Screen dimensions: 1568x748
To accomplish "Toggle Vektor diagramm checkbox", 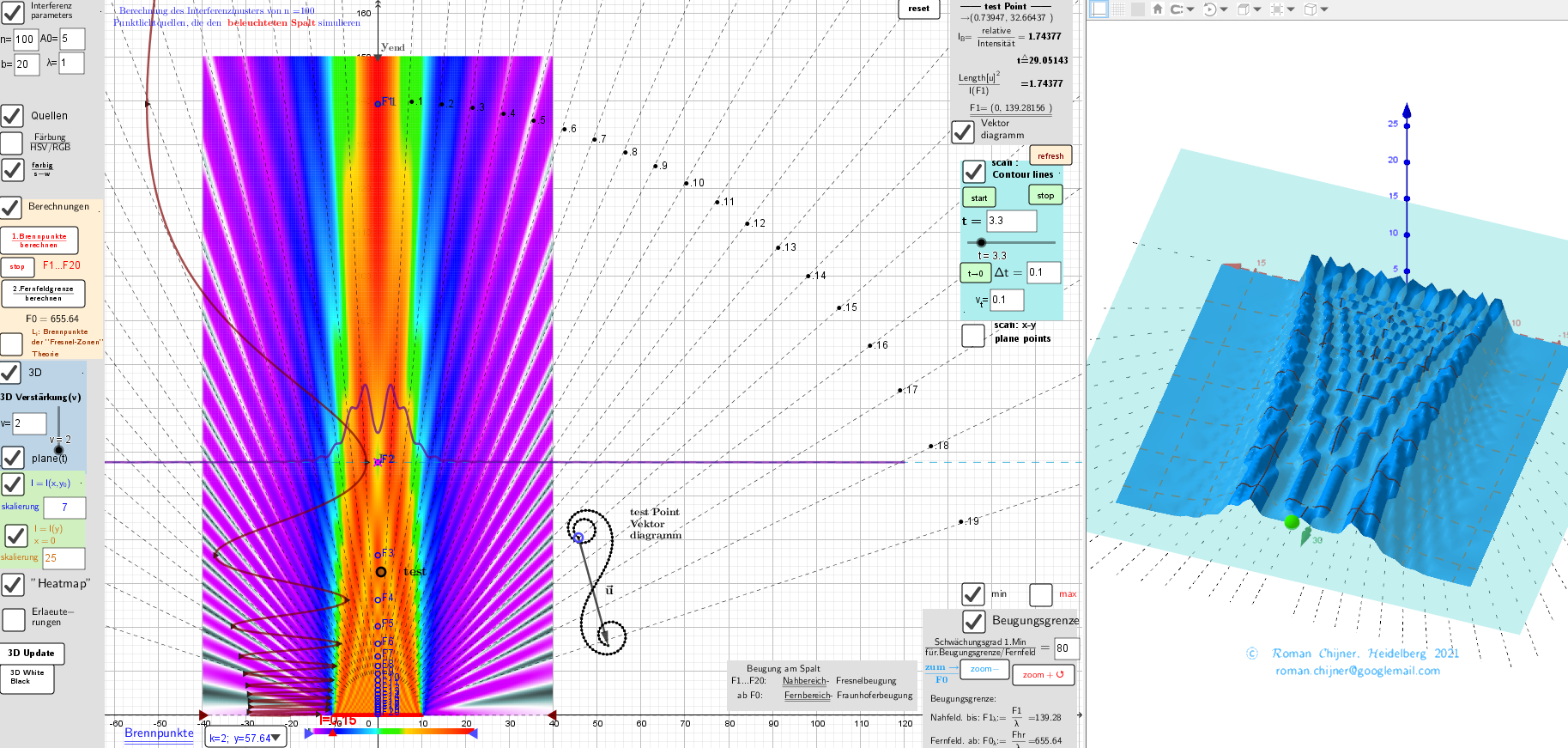I will tap(963, 131).
